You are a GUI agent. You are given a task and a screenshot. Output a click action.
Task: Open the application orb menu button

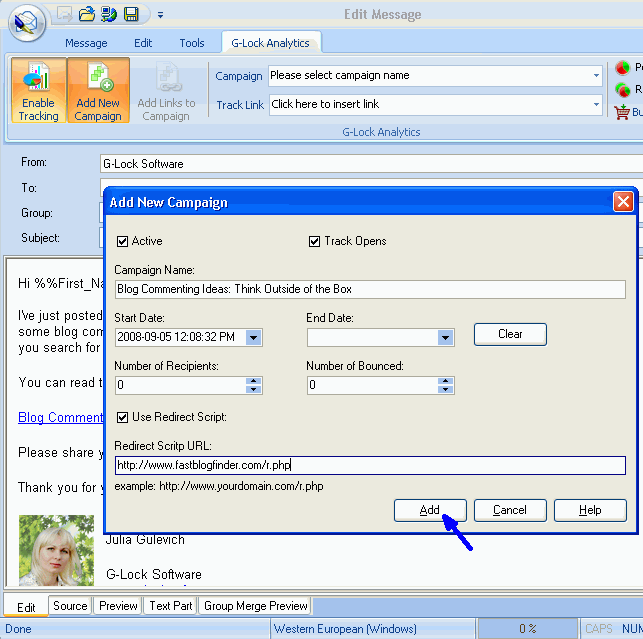pyautogui.click(x=27, y=23)
